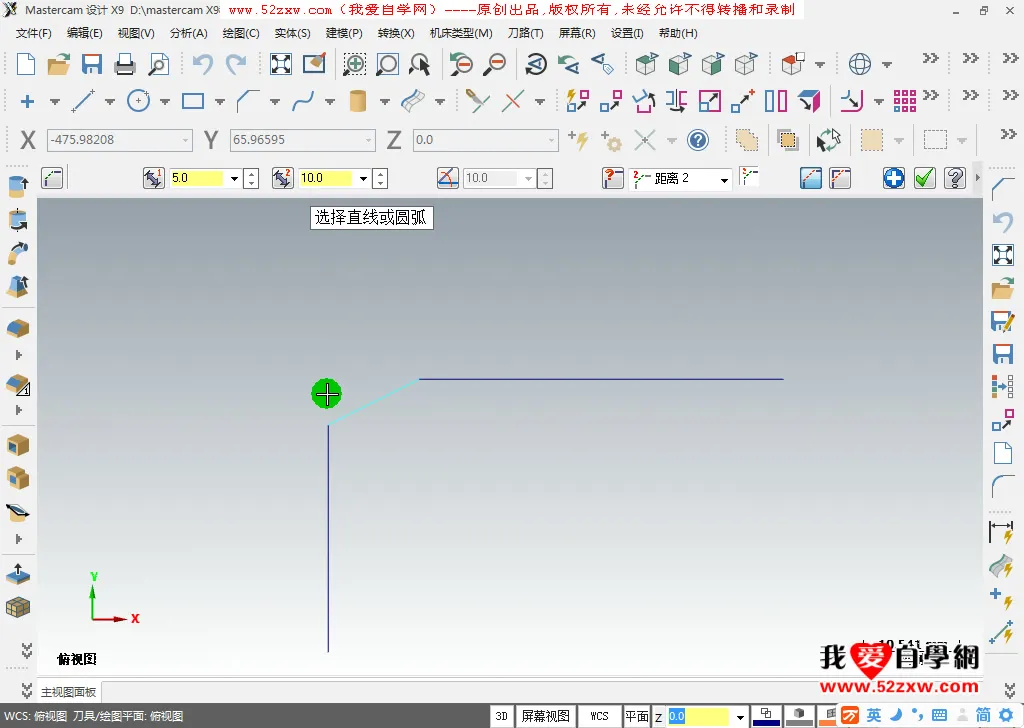This screenshot has height=728, width=1024.
Task: Toggle the trim corner option icon
Action: [x=811, y=178]
